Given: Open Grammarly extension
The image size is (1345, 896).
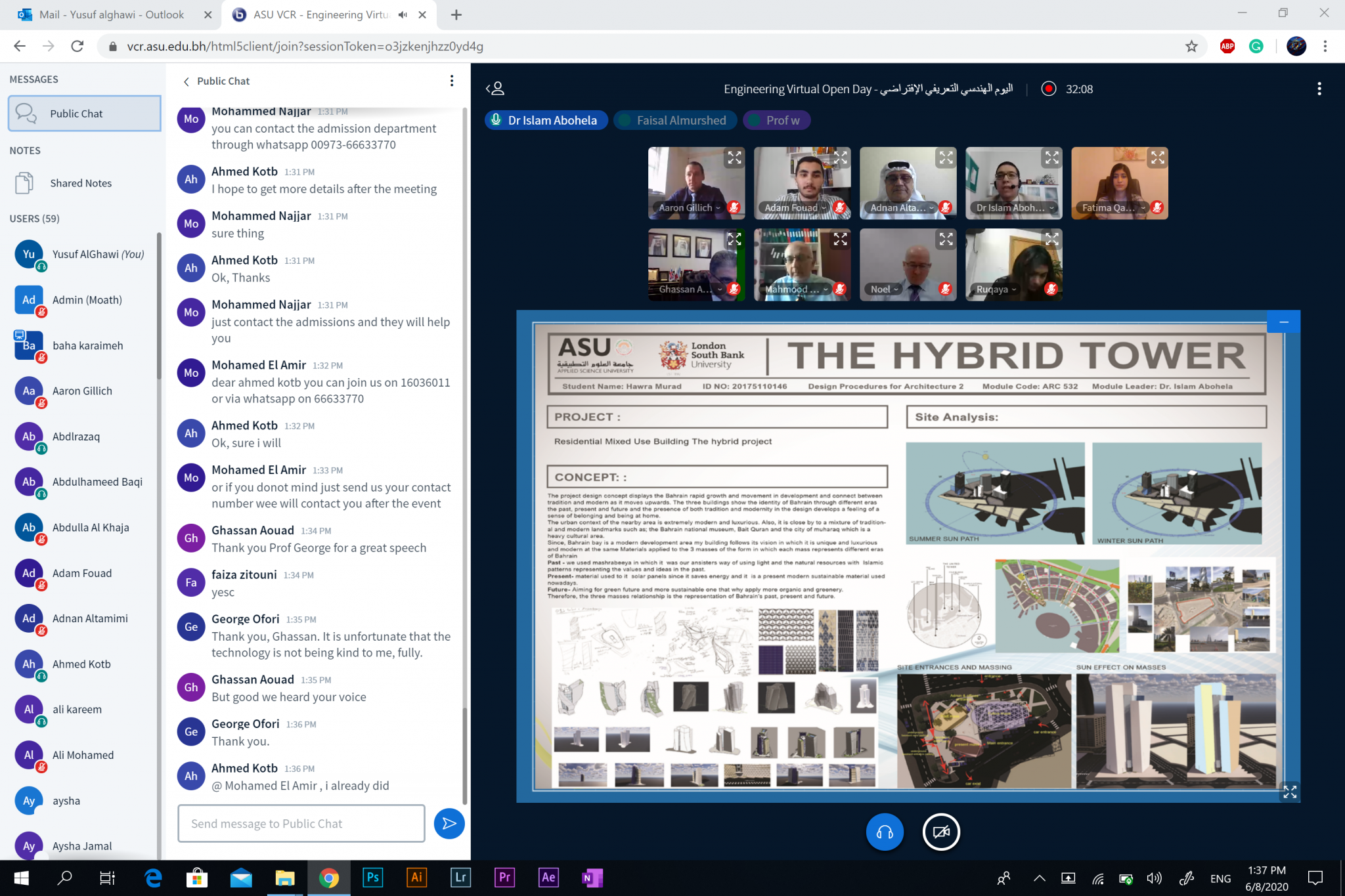Looking at the screenshot, I should point(1256,46).
